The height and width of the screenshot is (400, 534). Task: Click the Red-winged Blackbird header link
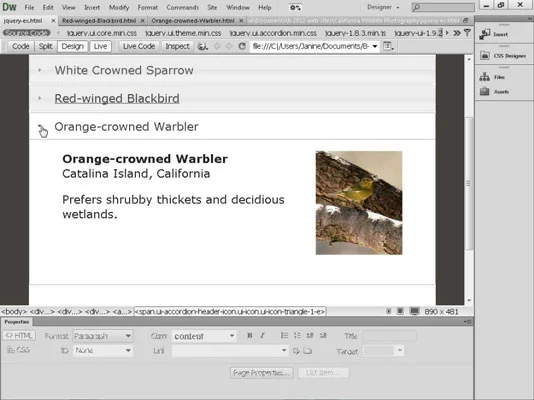pos(117,98)
